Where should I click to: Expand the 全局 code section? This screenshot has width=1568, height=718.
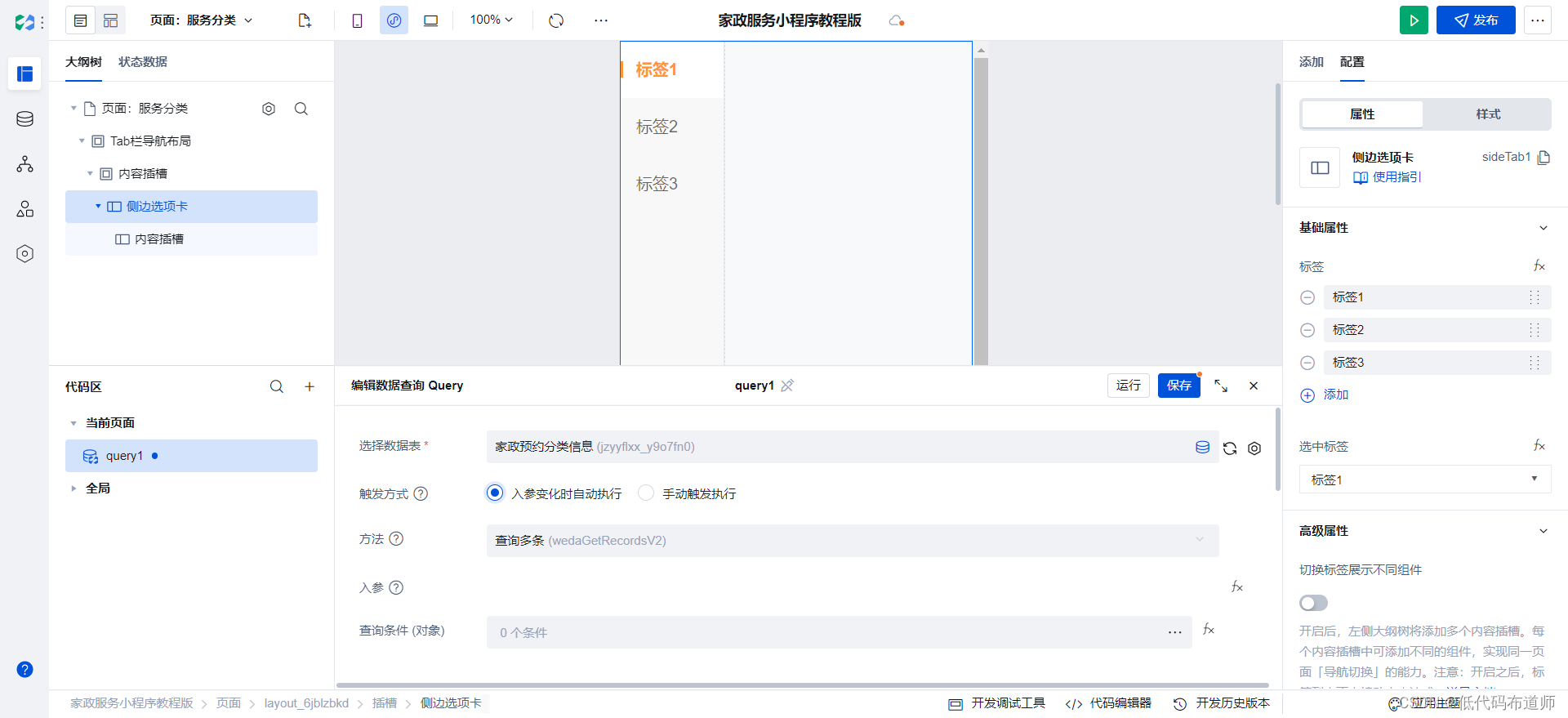(73, 488)
